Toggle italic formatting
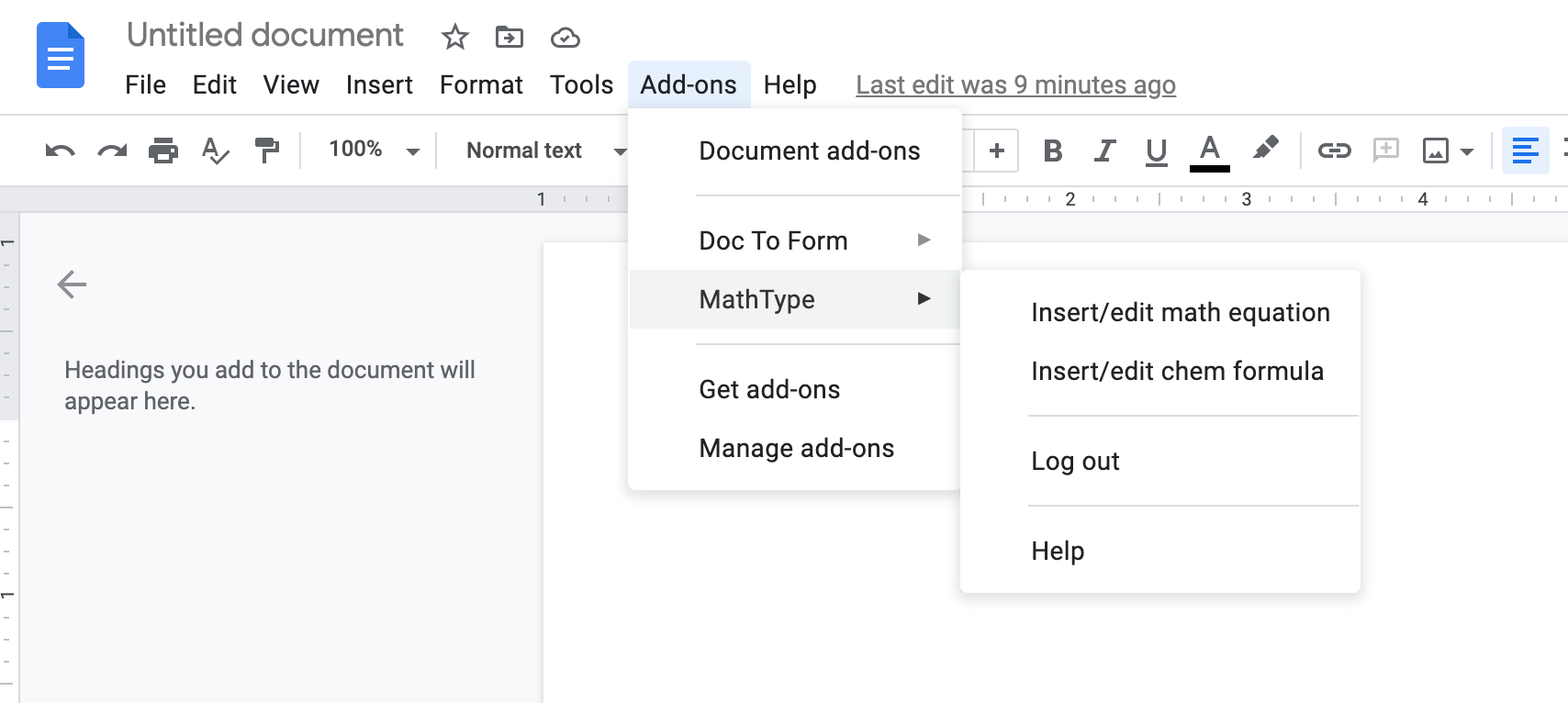Viewport: 1568px width, 703px height. click(x=1104, y=151)
